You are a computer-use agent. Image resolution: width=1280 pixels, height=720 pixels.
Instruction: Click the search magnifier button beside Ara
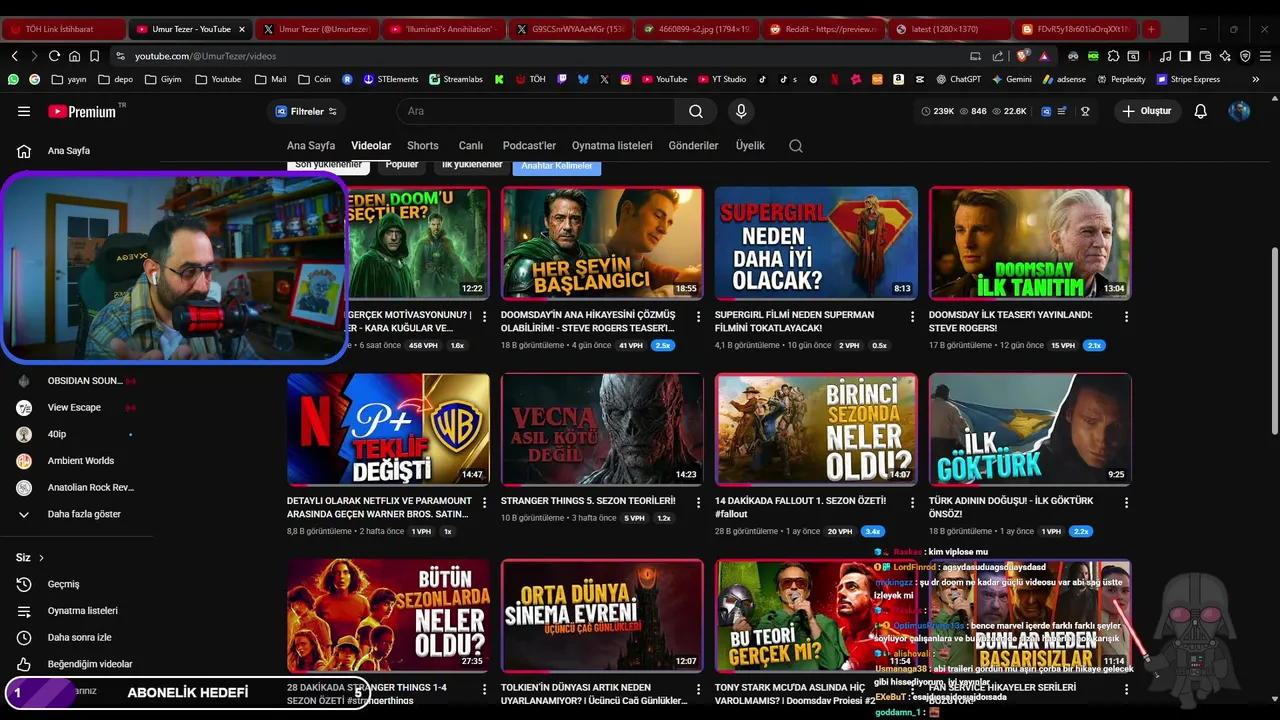point(696,111)
